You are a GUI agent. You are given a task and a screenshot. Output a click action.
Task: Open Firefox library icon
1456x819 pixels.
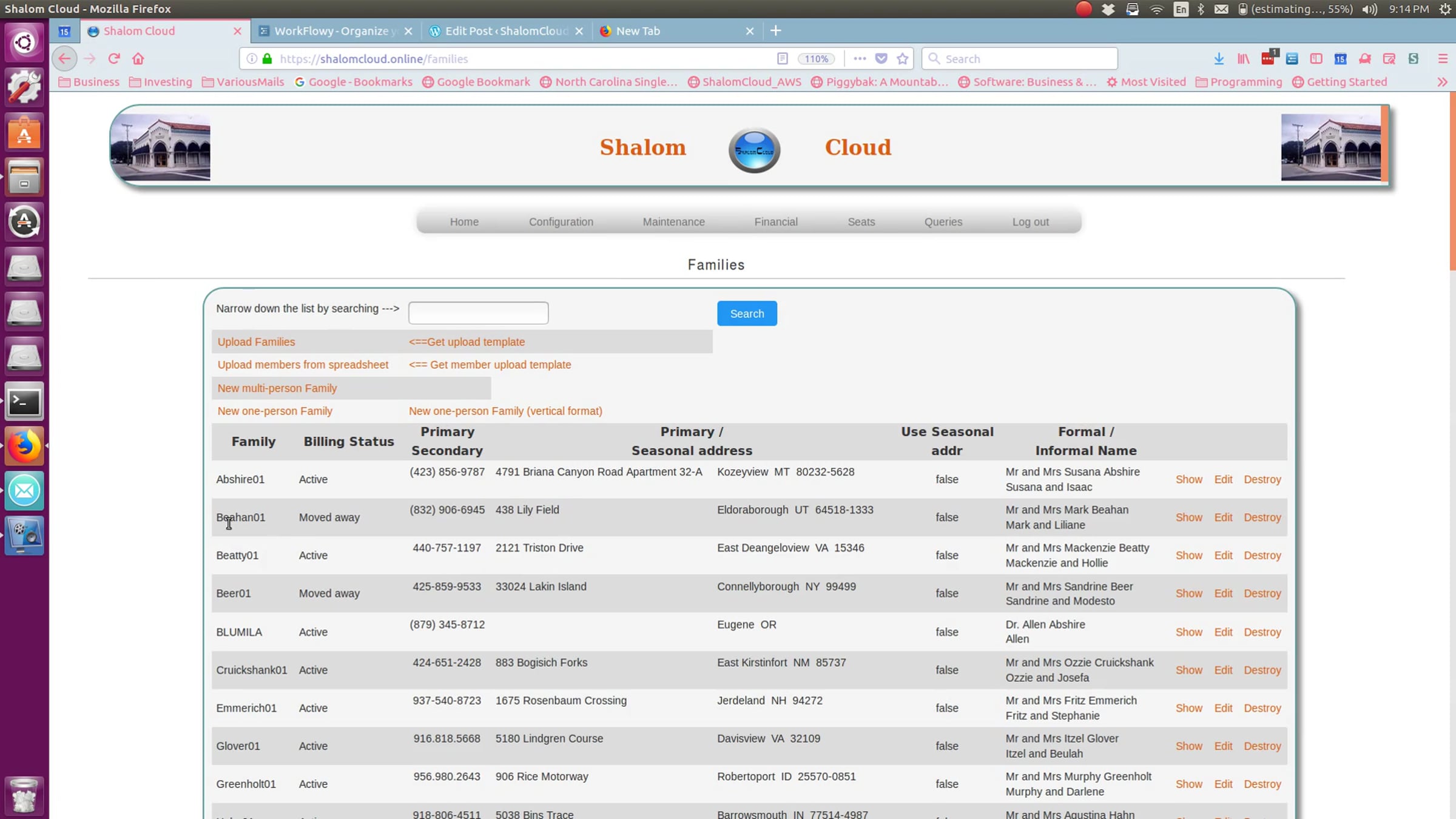tap(1243, 58)
